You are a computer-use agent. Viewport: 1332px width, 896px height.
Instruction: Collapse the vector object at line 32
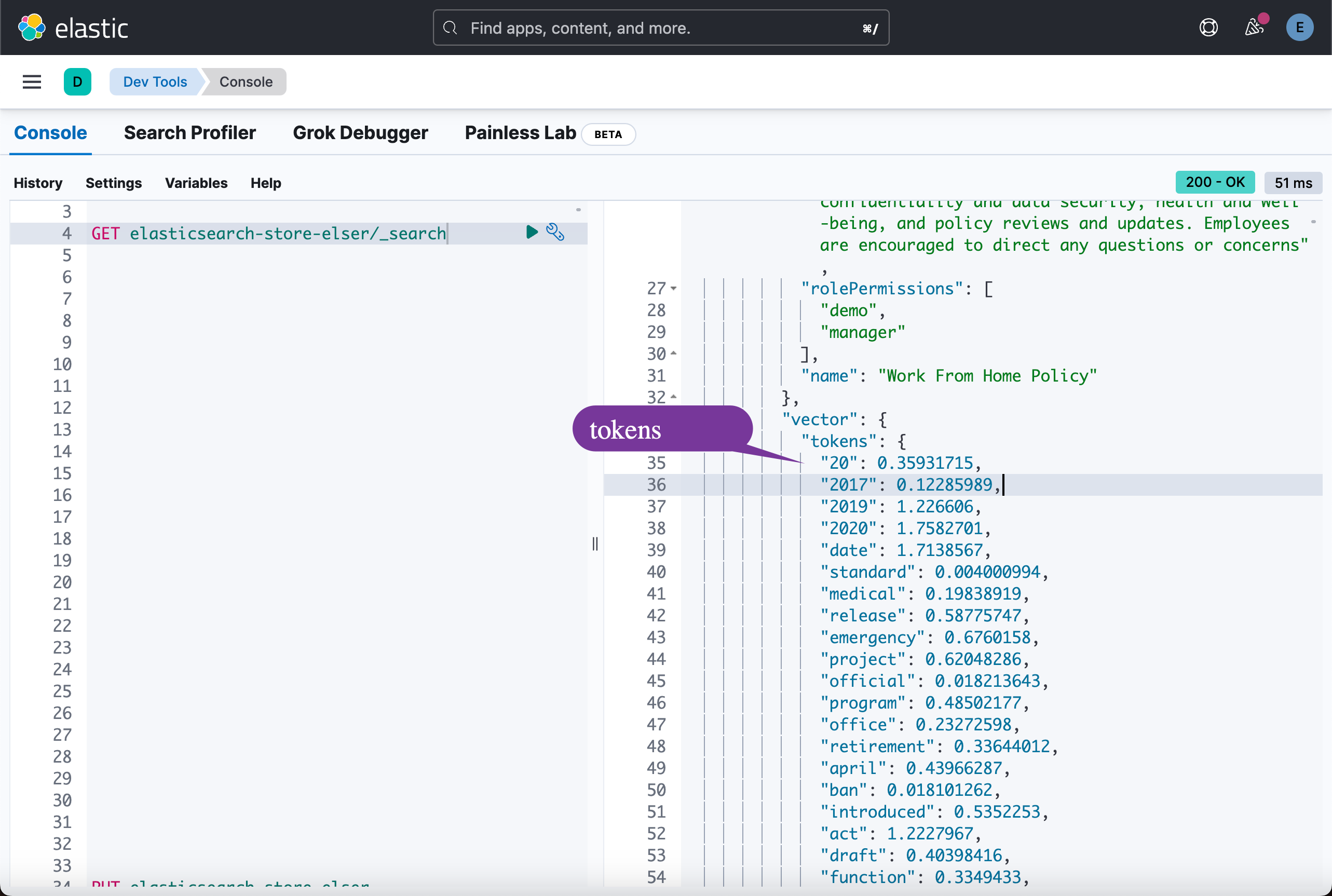[673, 397]
